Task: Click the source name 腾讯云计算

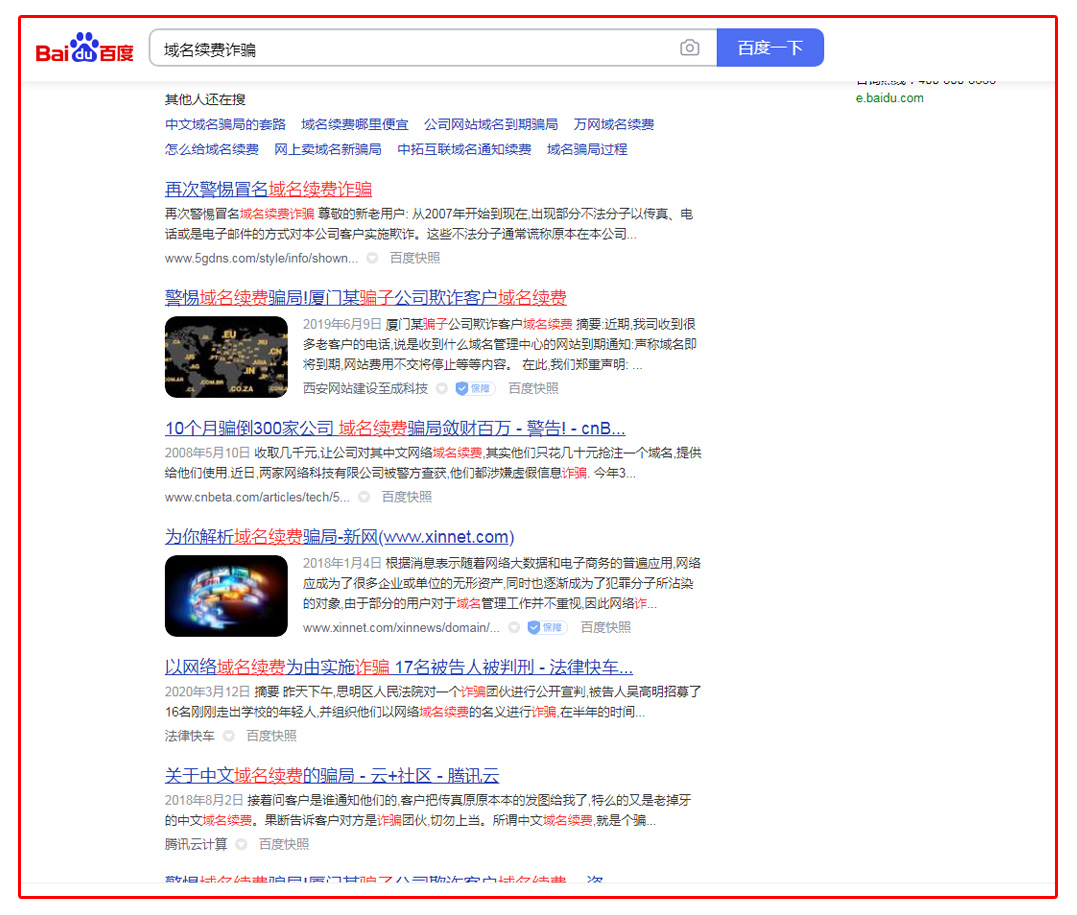Action: pyautogui.click(x=196, y=844)
